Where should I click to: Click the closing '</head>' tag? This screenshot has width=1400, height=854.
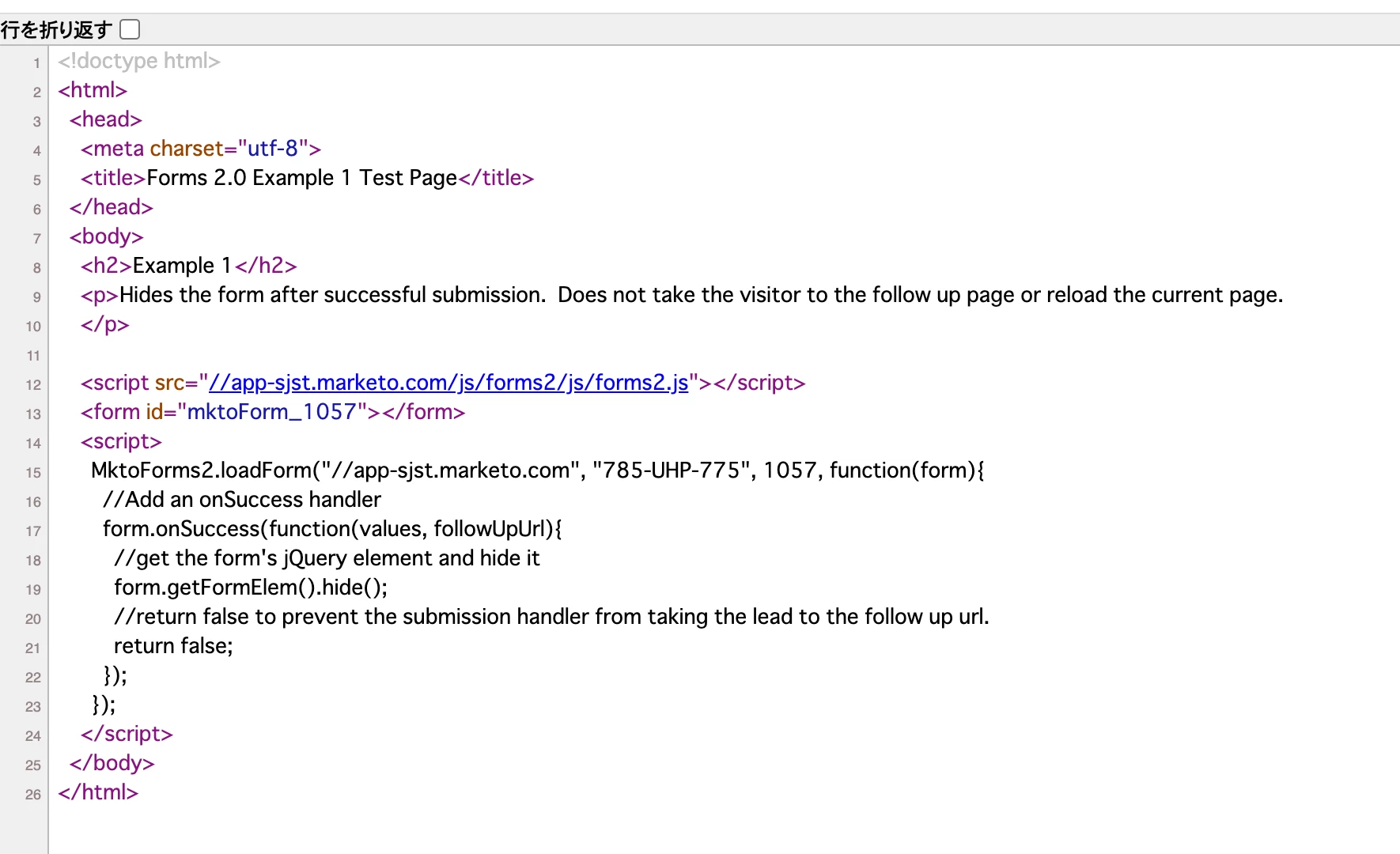pos(111,207)
